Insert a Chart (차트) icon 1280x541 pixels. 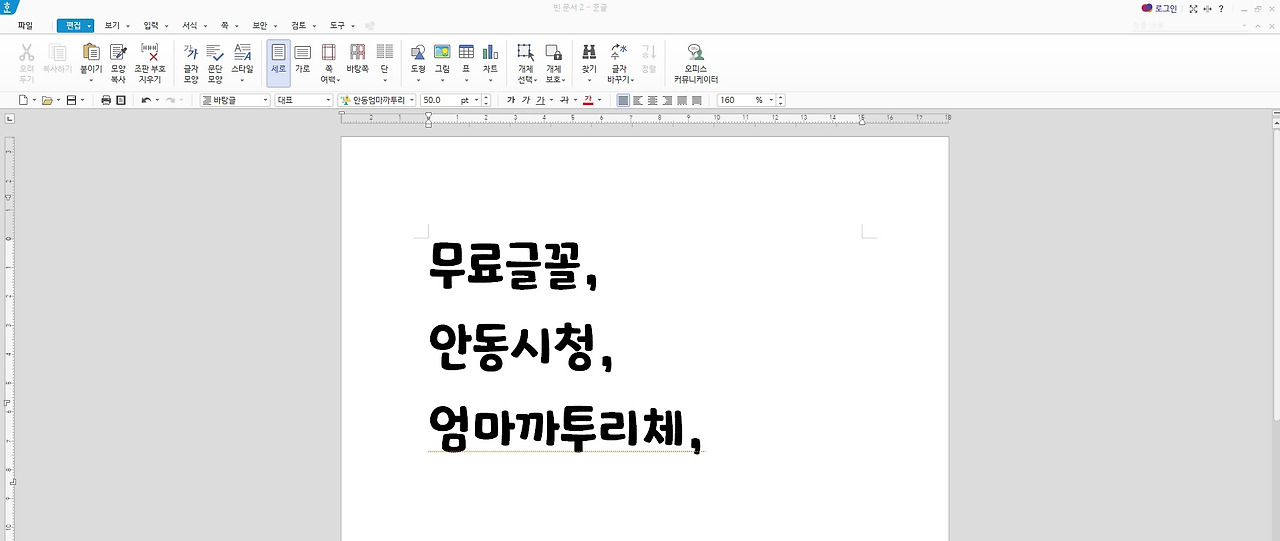pos(490,53)
